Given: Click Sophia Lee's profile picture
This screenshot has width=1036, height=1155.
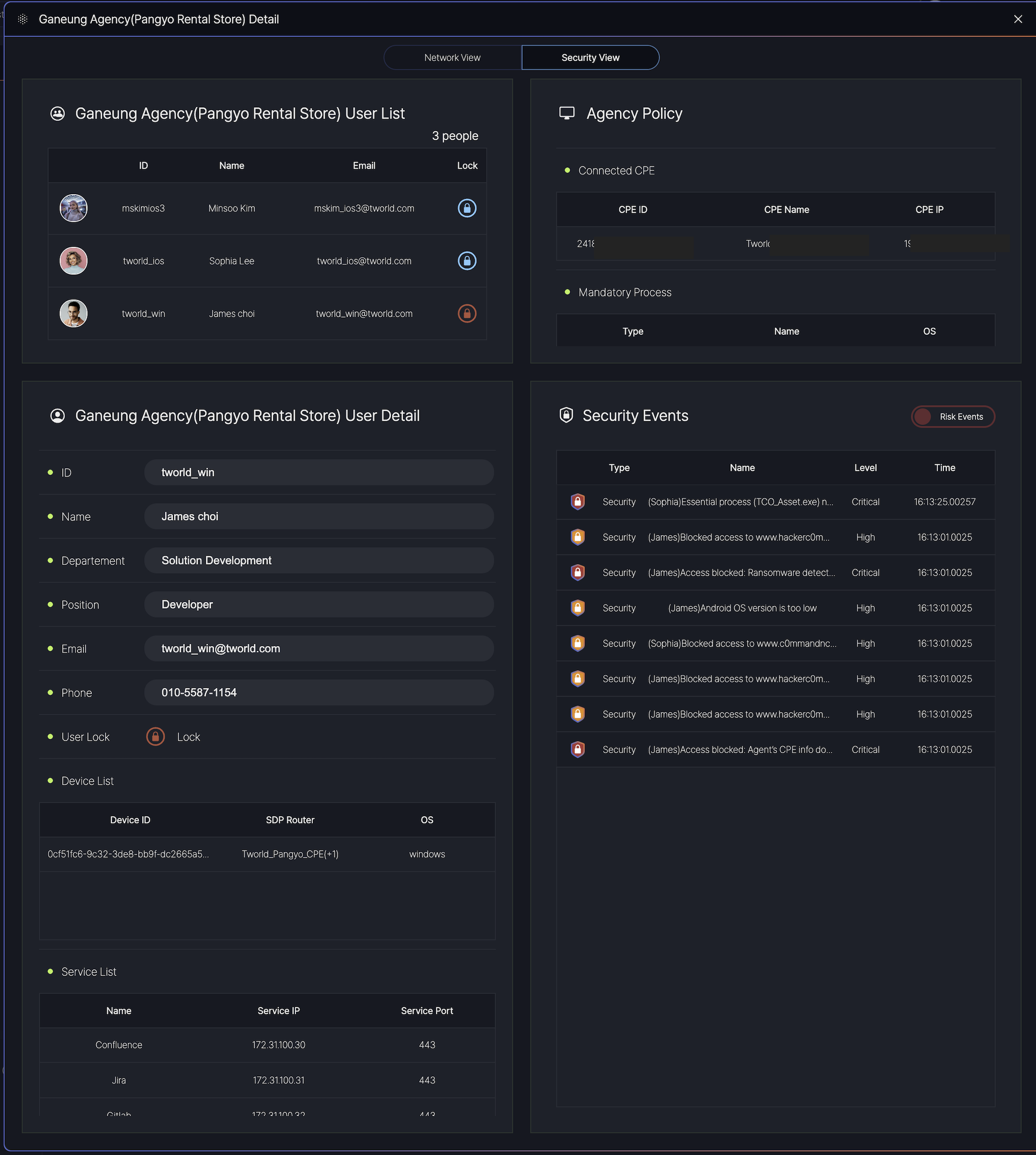Looking at the screenshot, I should click(x=73, y=261).
